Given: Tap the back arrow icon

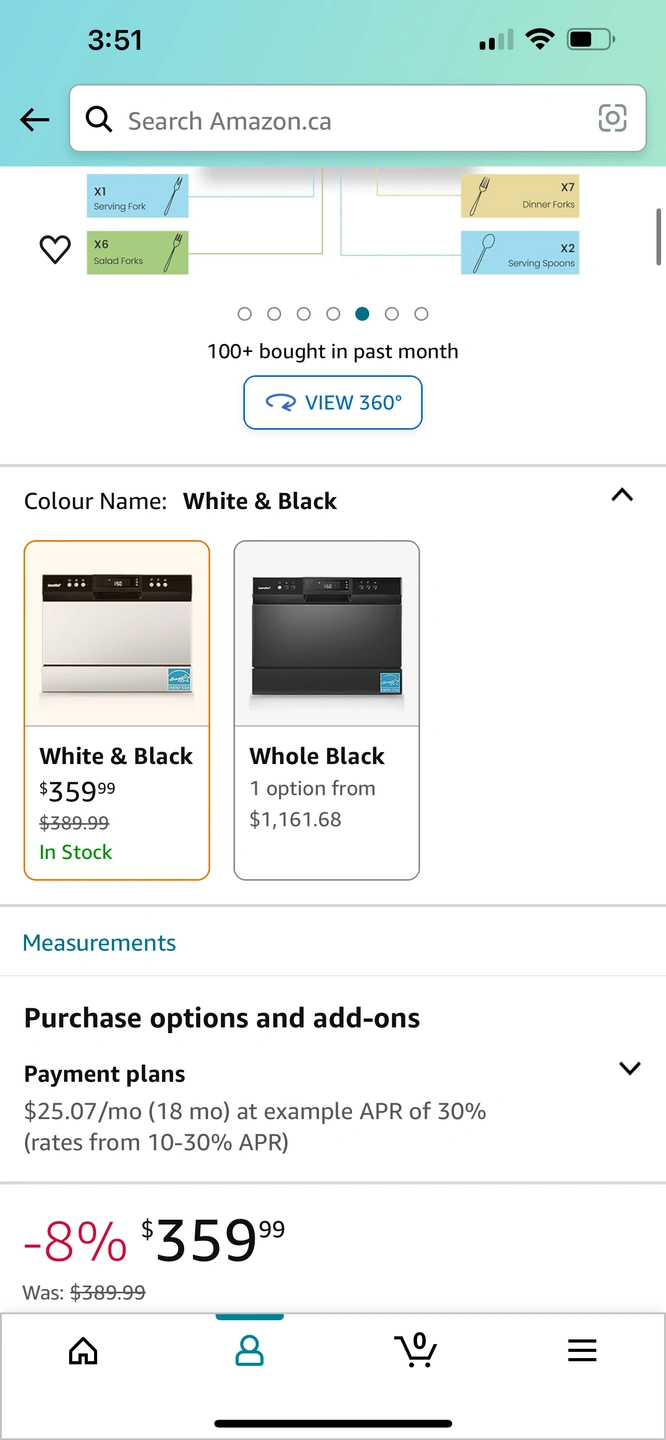Looking at the screenshot, I should [x=35, y=121].
